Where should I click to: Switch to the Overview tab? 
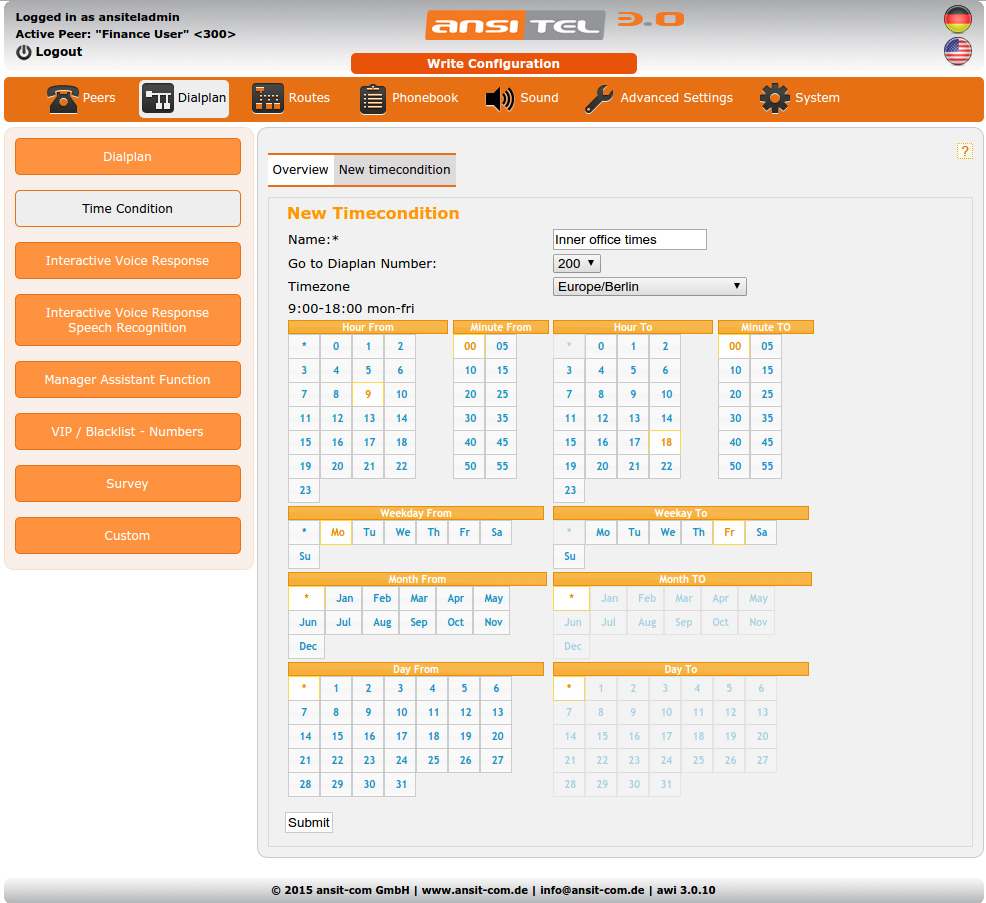tap(300, 170)
